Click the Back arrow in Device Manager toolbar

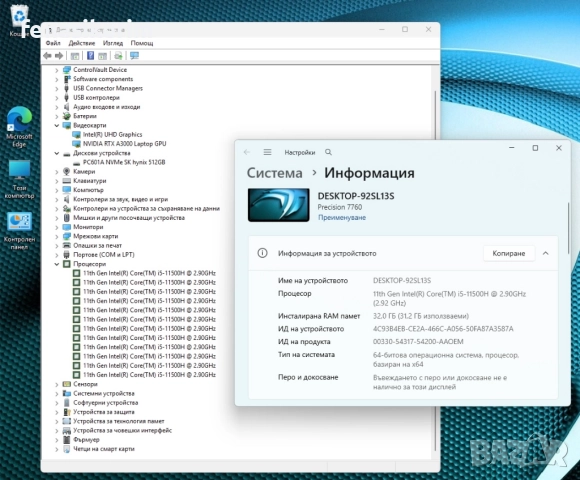coord(47,56)
